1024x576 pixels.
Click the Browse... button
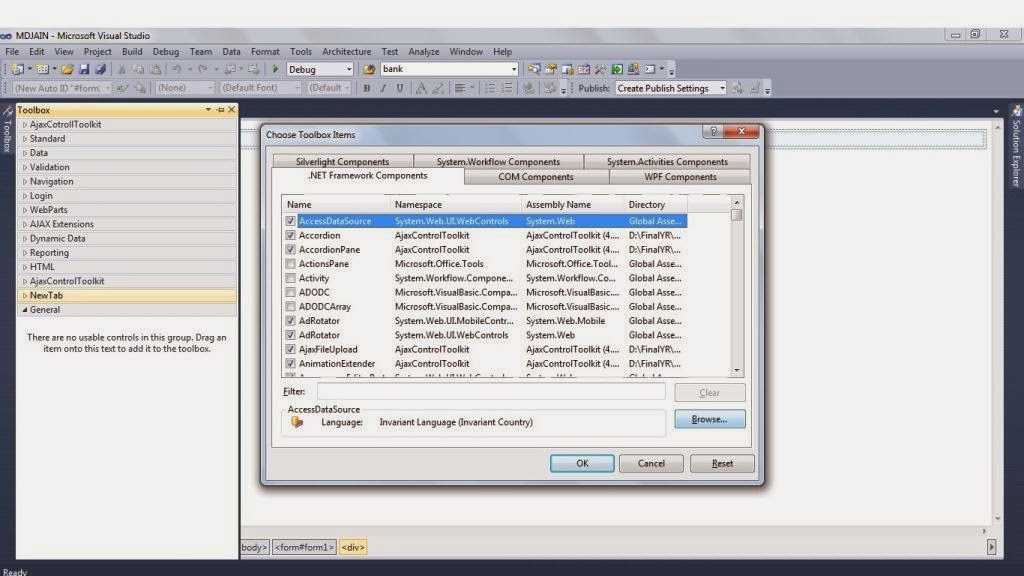[x=710, y=419]
